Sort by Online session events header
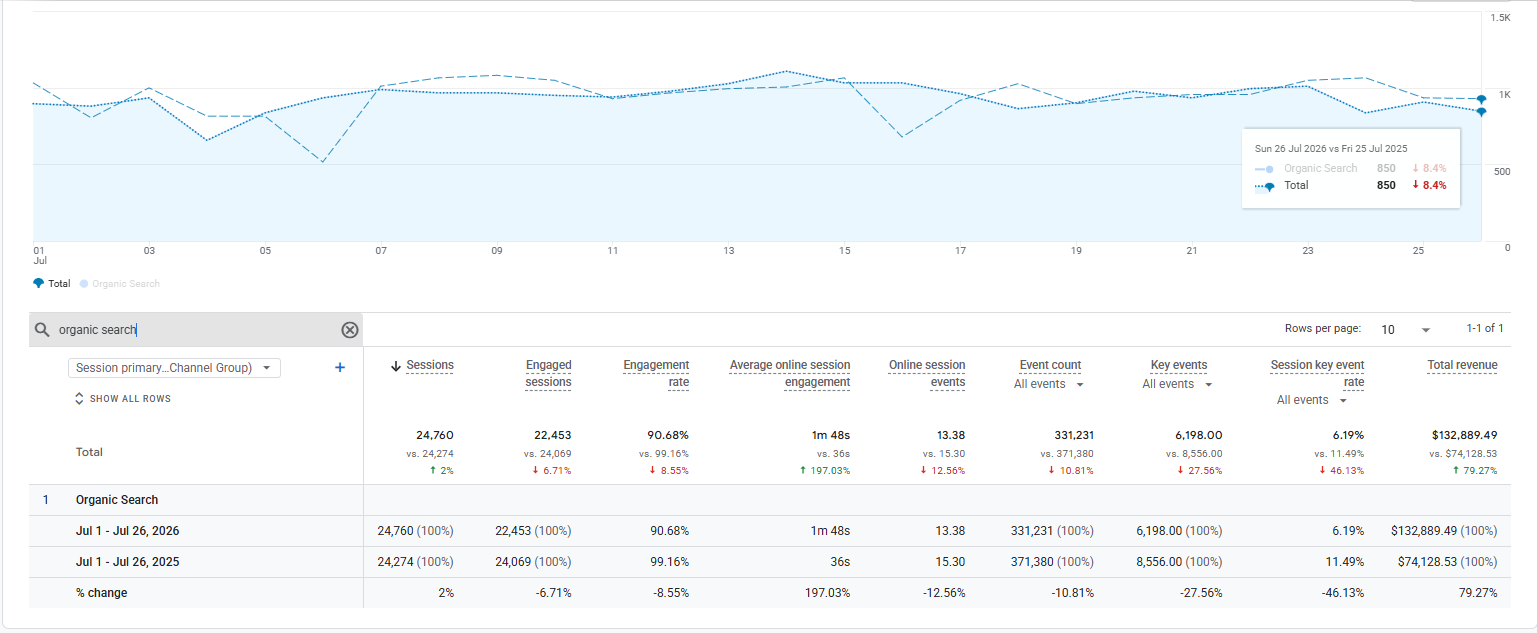The width and height of the screenshot is (1537, 633). 927,373
